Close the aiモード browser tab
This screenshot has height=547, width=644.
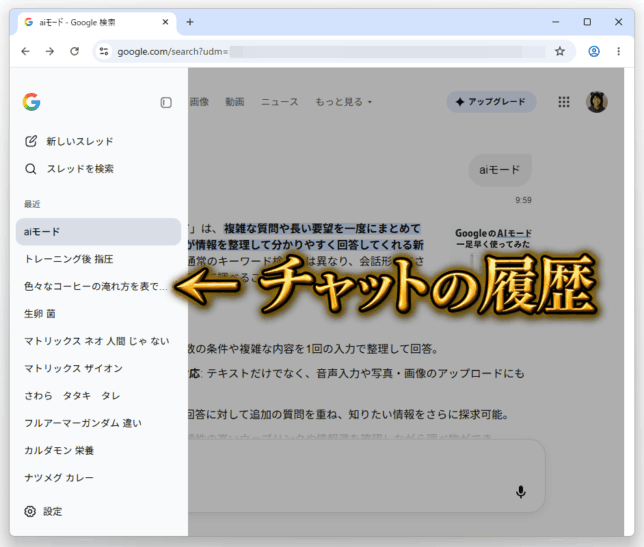(x=166, y=22)
